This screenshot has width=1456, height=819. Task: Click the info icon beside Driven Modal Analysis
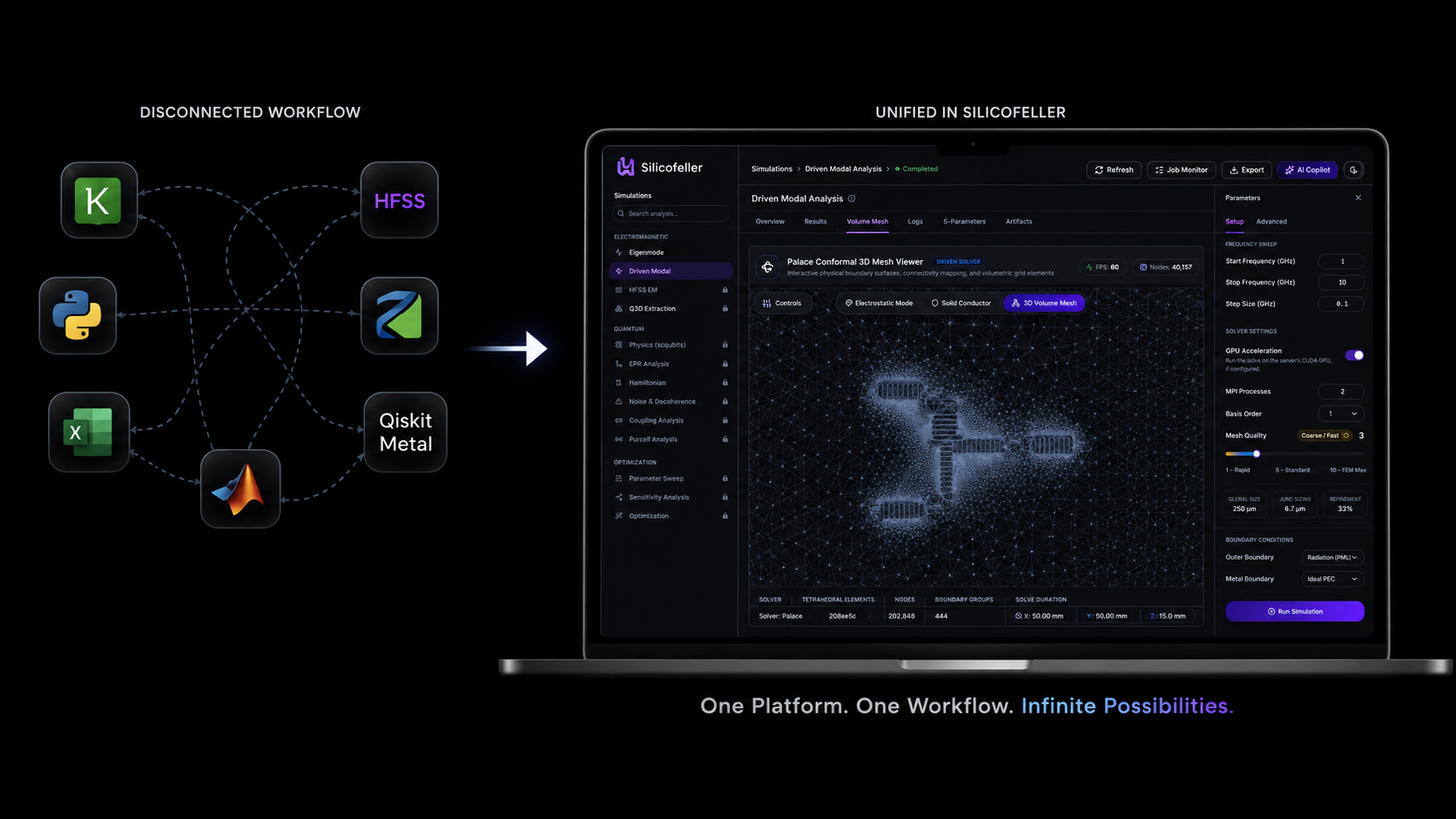click(x=852, y=198)
